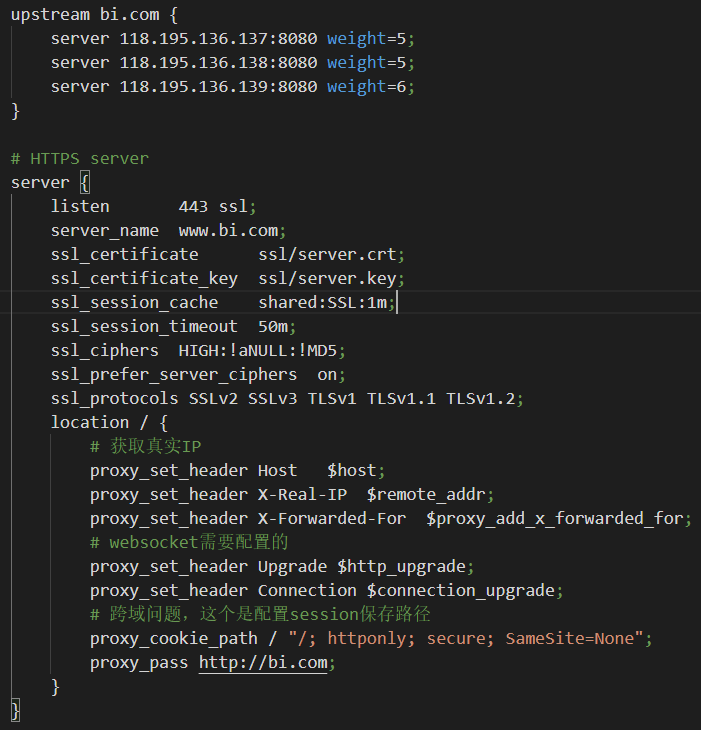
Task: Click the shared:SSL:1m value
Action: click(322, 303)
